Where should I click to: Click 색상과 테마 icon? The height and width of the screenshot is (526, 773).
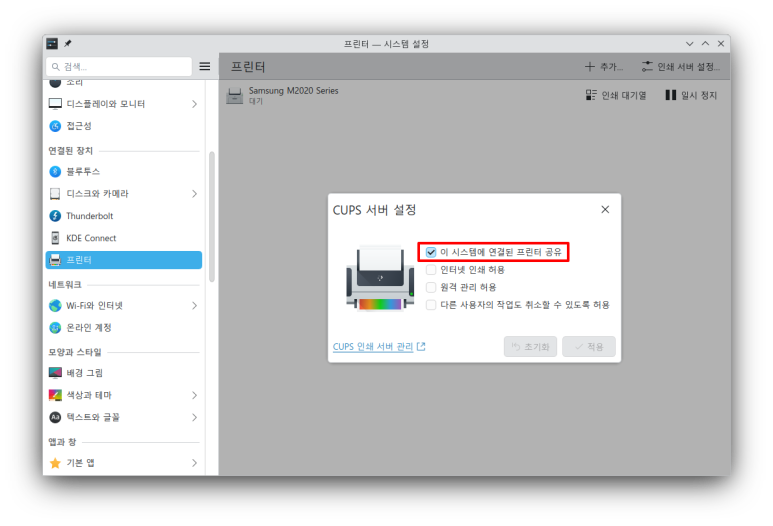coord(55,395)
